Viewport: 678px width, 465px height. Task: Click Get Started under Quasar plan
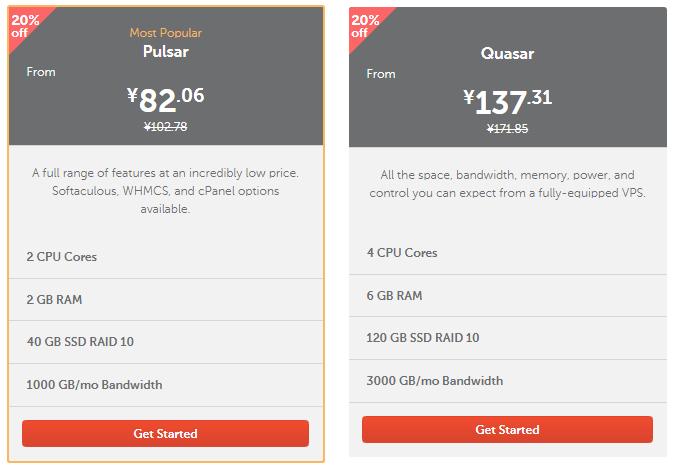(507, 429)
